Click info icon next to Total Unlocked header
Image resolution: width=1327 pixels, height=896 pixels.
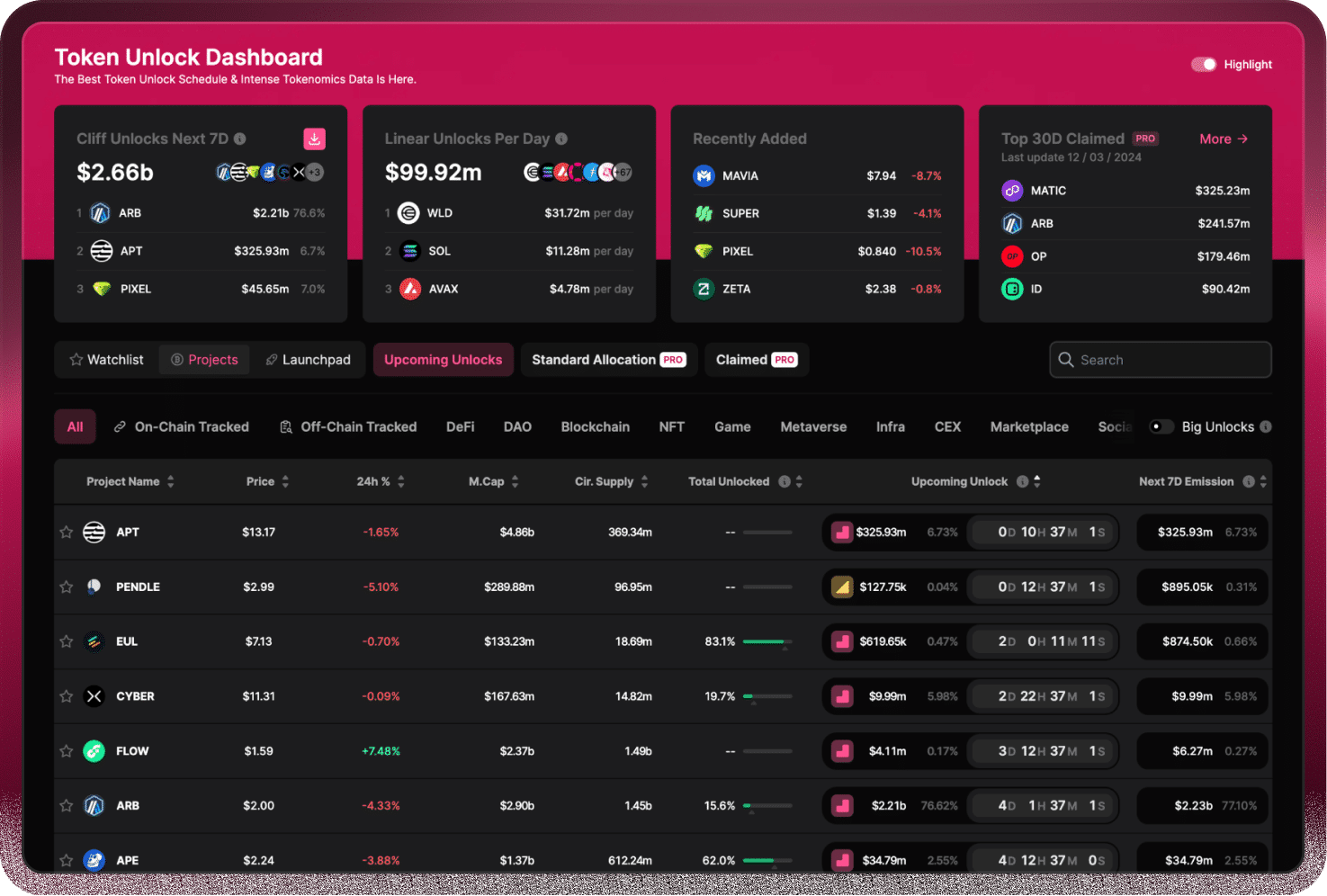785,481
